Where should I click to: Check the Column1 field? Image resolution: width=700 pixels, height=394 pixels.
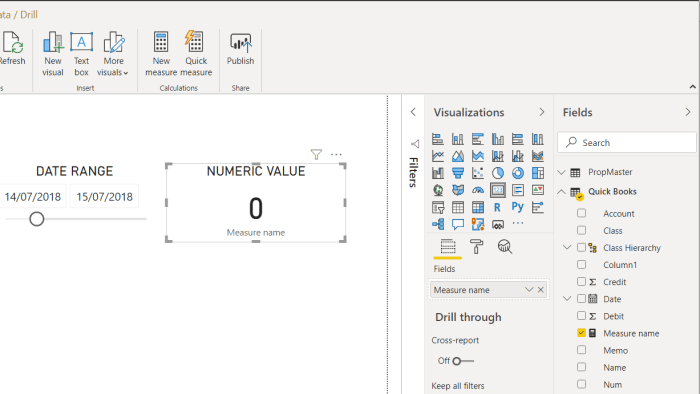[581, 265]
